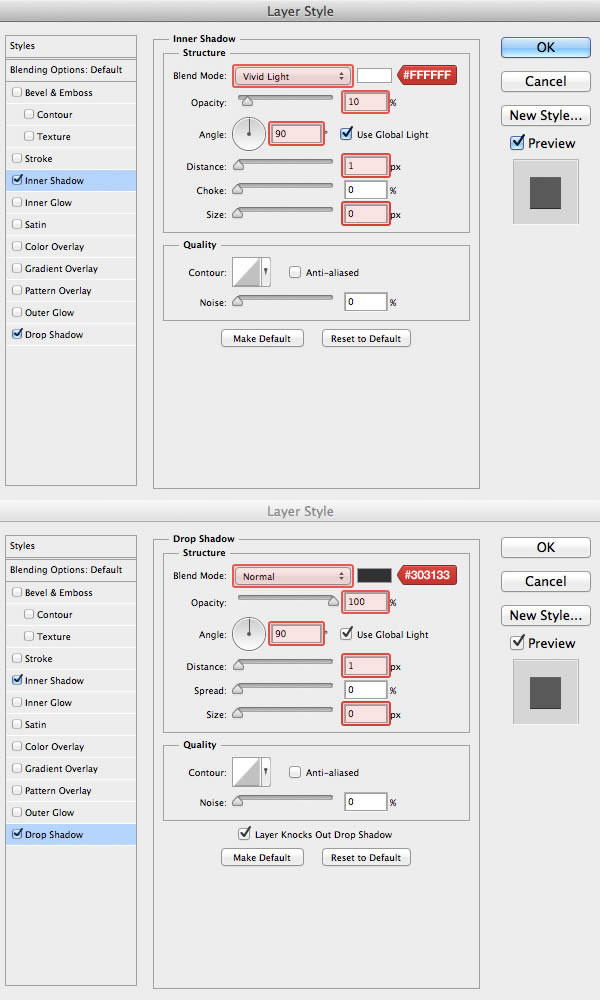600x1000 pixels.
Task: Toggle Use Global Light in Drop Shadow dialog
Action: click(346, 634)
